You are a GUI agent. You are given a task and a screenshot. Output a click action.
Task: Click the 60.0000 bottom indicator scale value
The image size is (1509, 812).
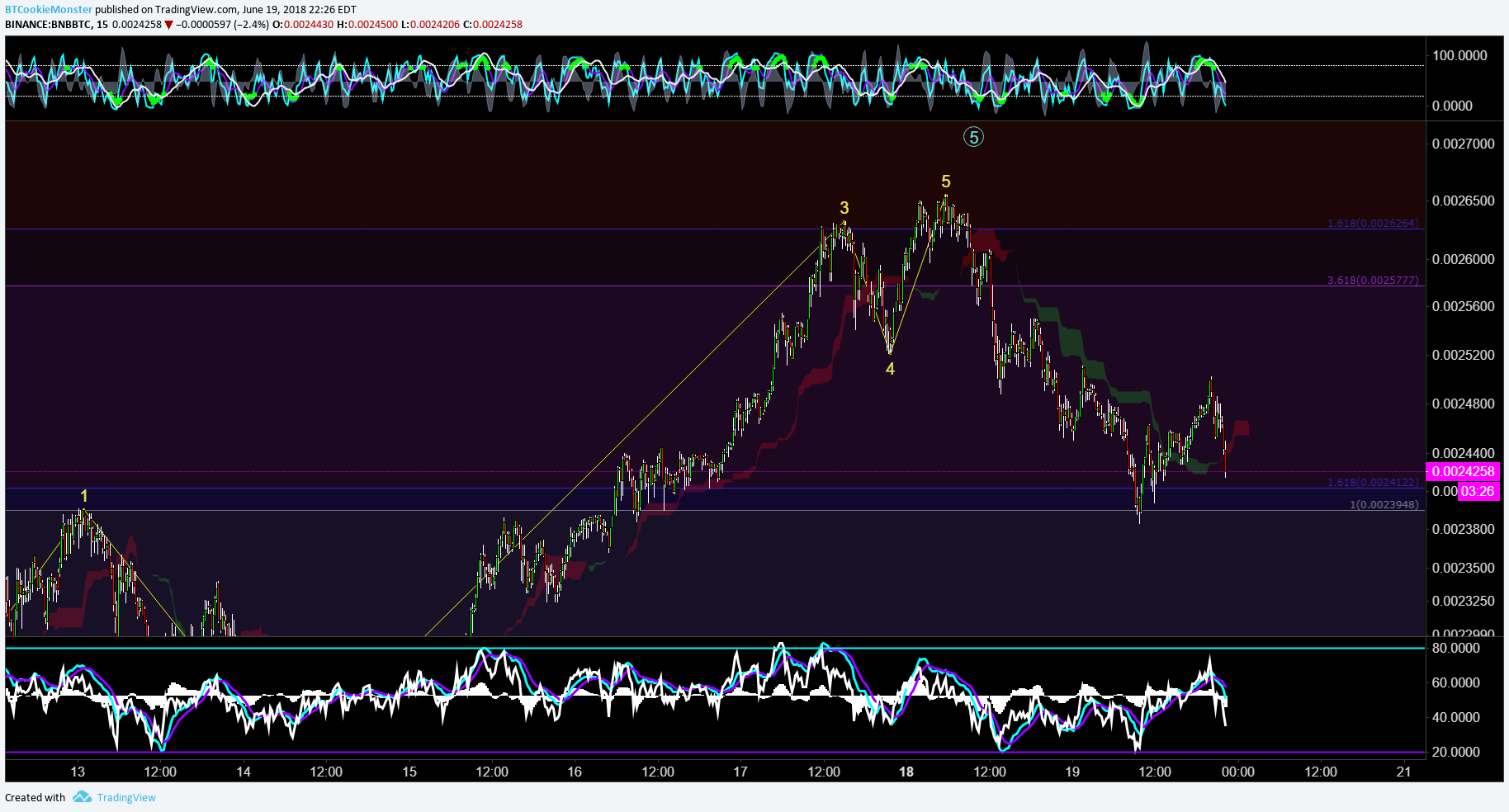click(x=1455, y=682)
